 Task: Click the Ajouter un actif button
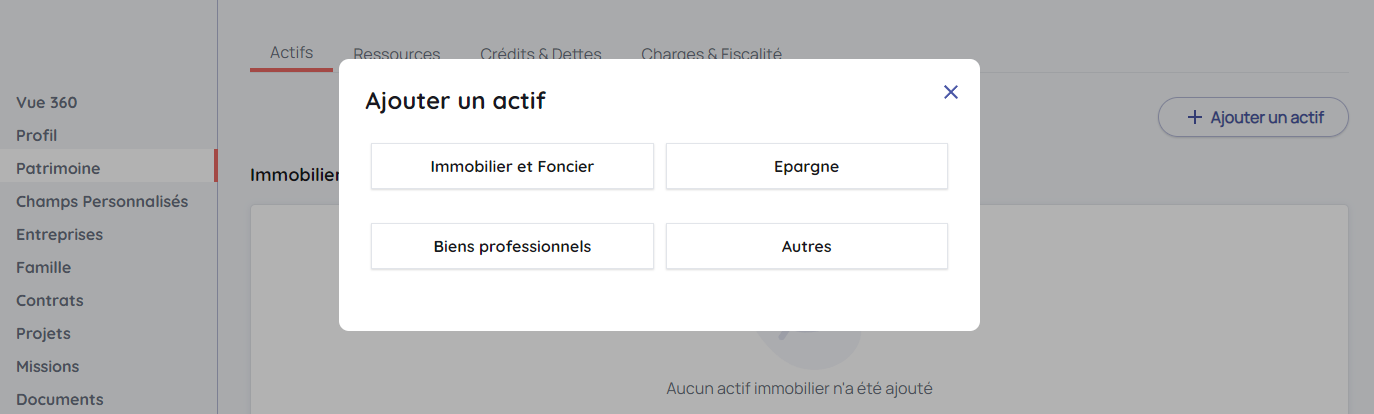pos(1253,117)
